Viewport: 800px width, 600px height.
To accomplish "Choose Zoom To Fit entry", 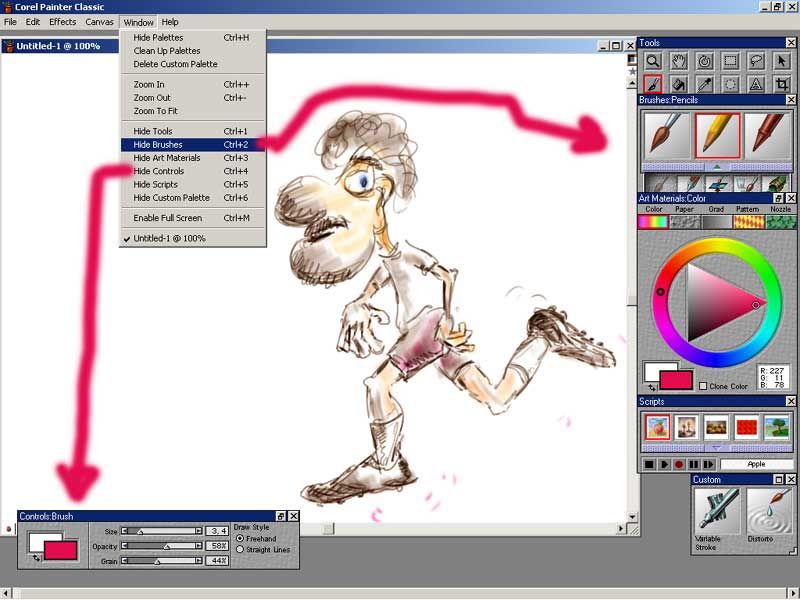I will click(193, 111).
